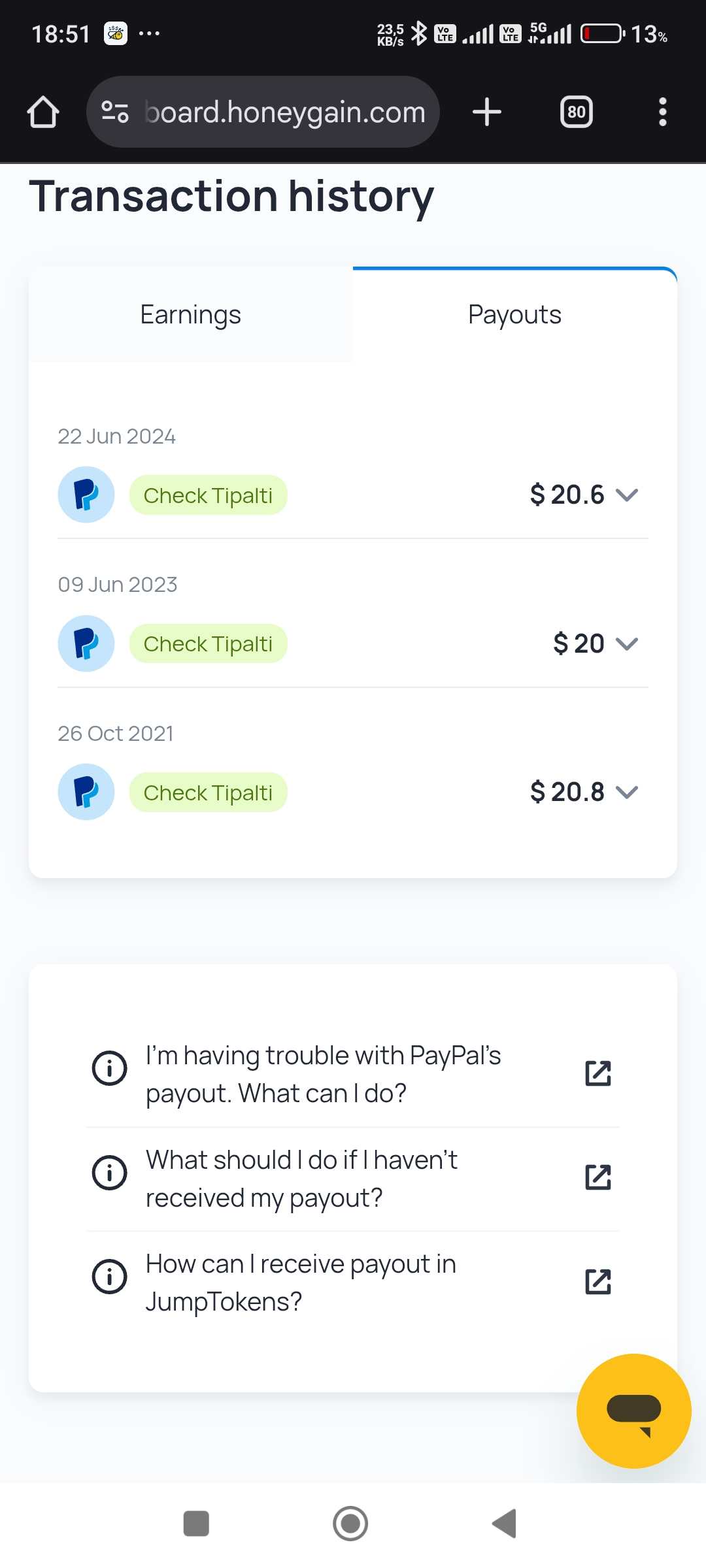Tap the honeygain.com address bar

click(x=284, y=112)
